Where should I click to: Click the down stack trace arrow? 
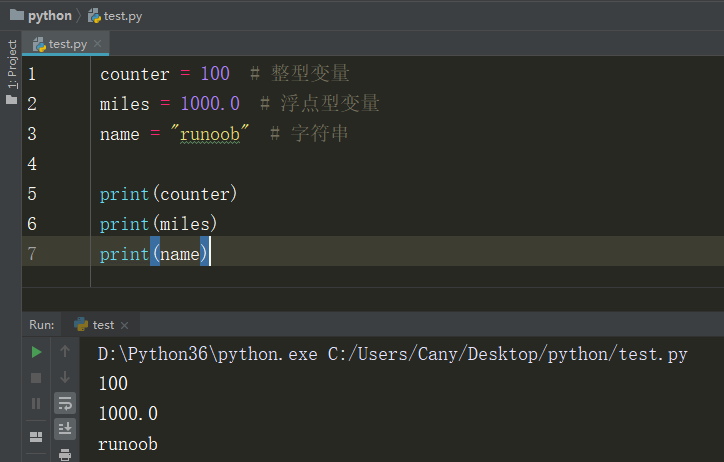point(65,377)
